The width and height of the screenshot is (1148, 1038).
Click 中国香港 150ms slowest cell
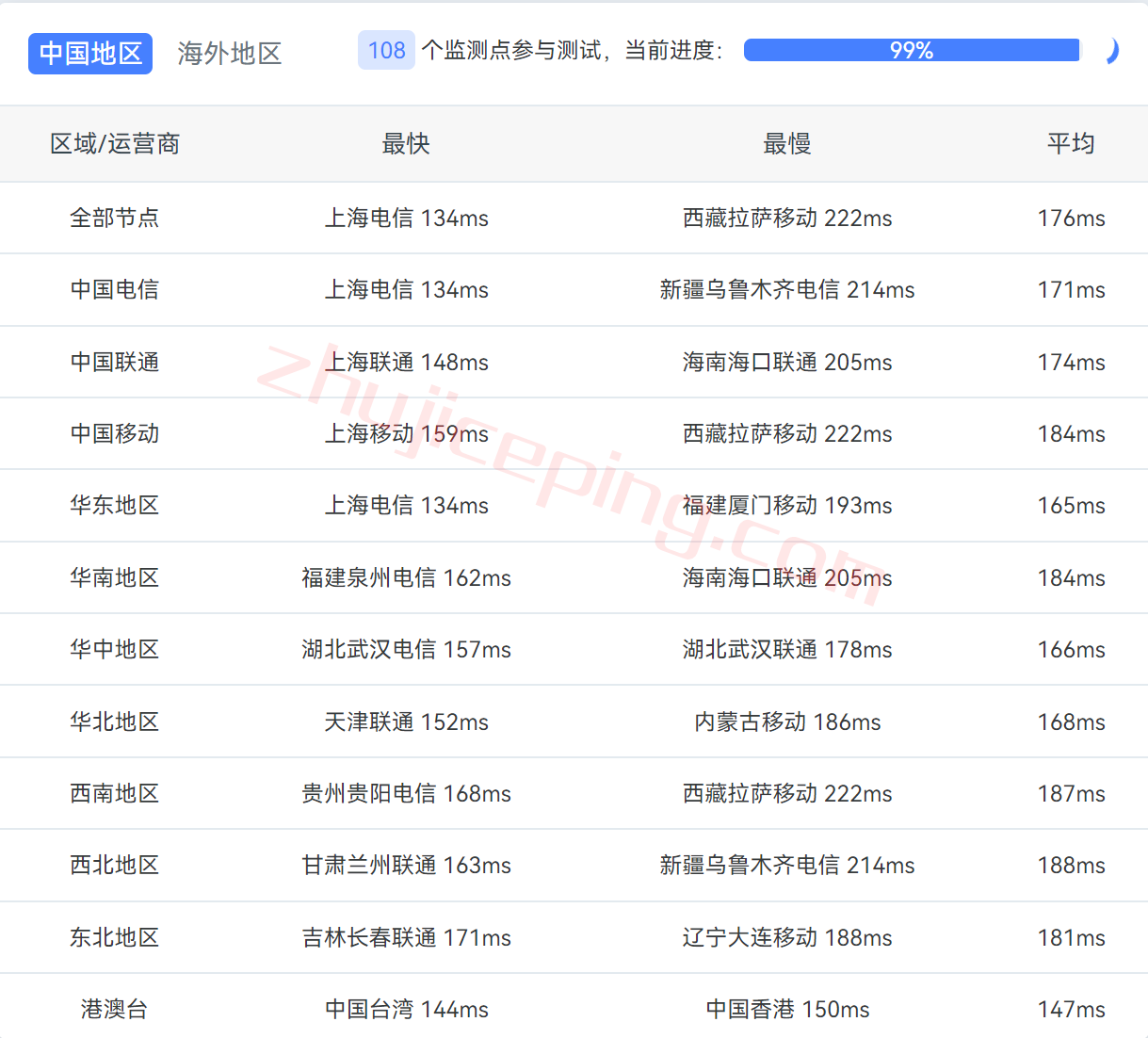point(787,1010)
